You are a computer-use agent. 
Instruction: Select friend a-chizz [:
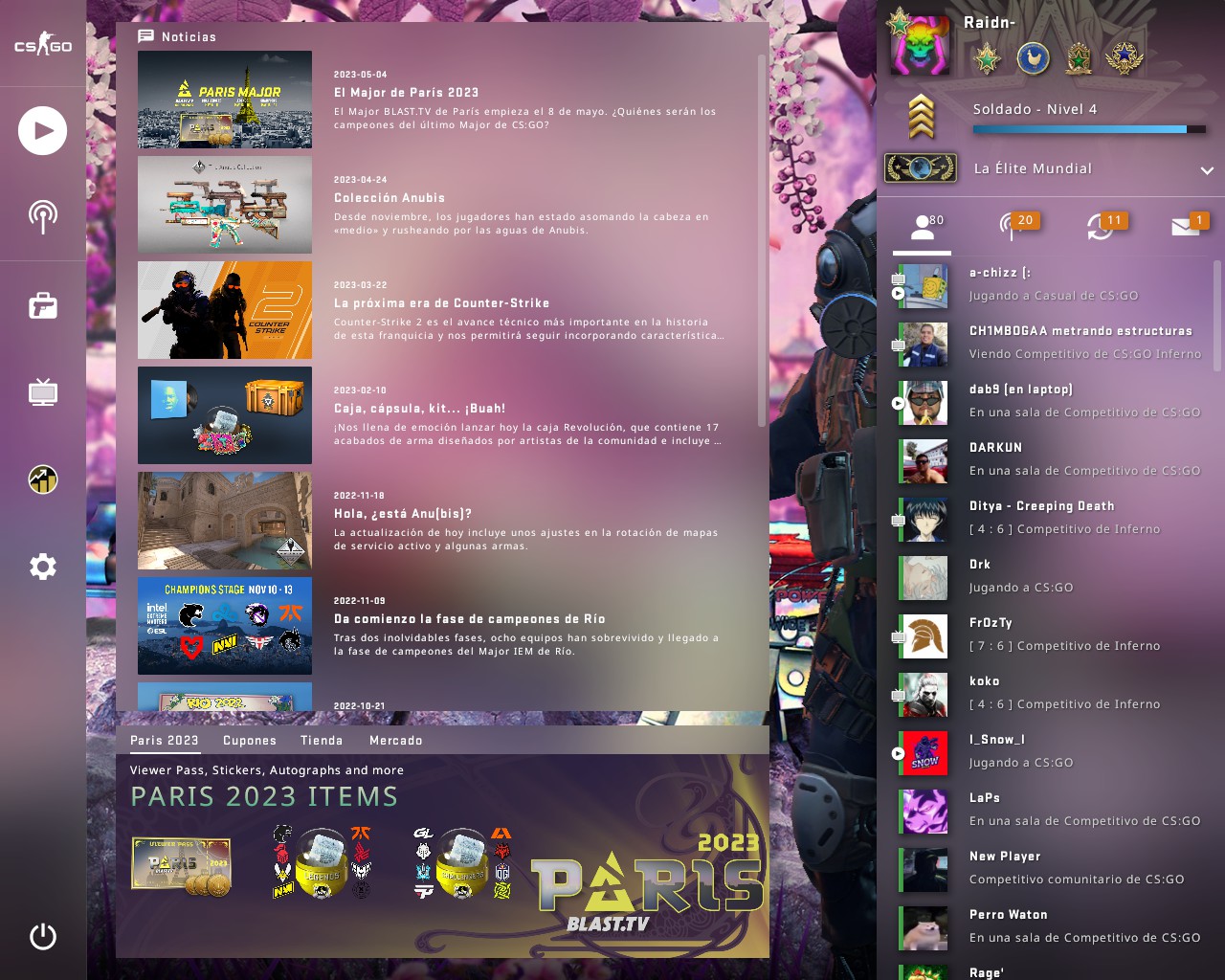[x=1051, y=285]
